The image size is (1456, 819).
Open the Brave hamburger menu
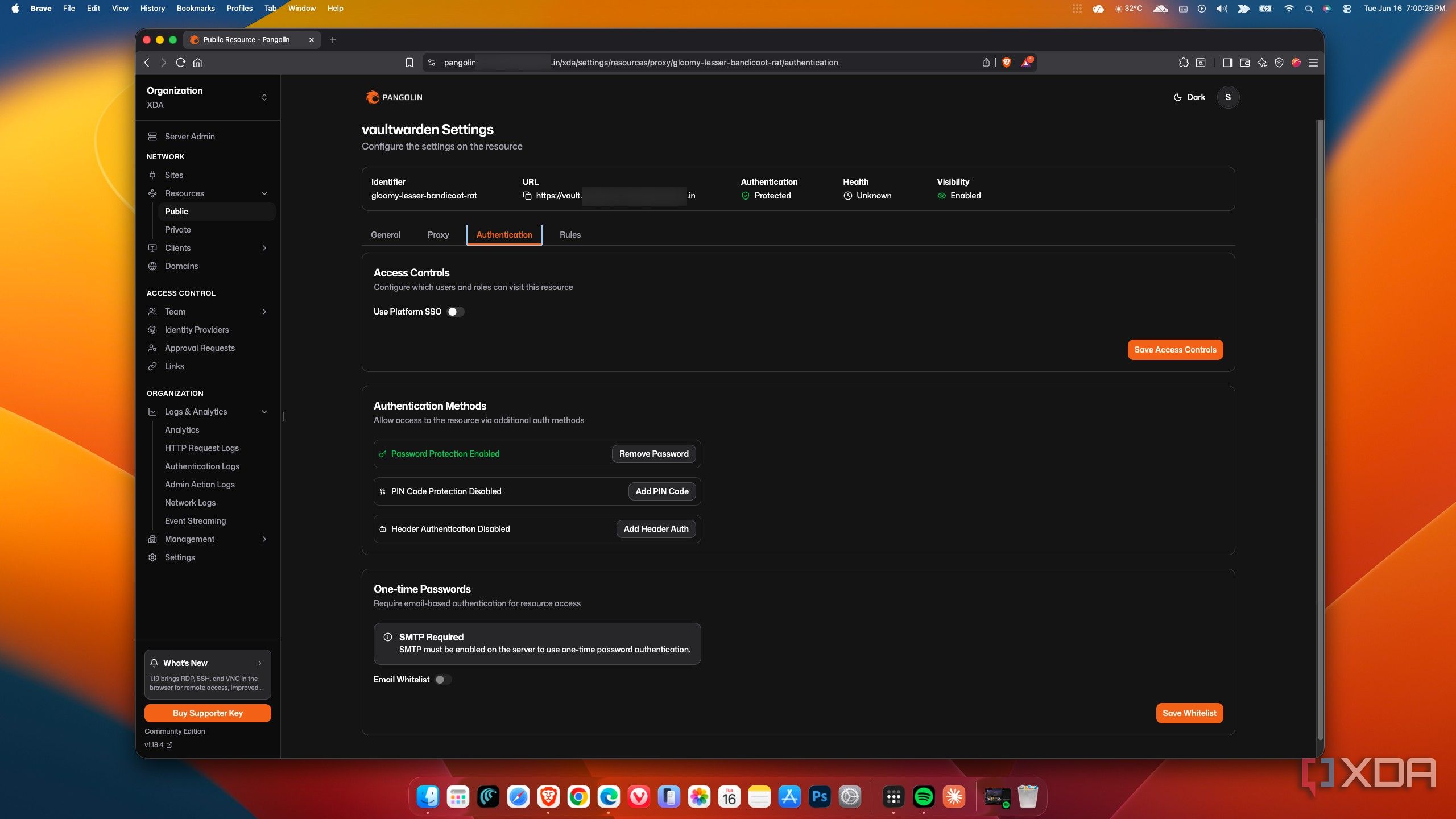point(1313,63)
